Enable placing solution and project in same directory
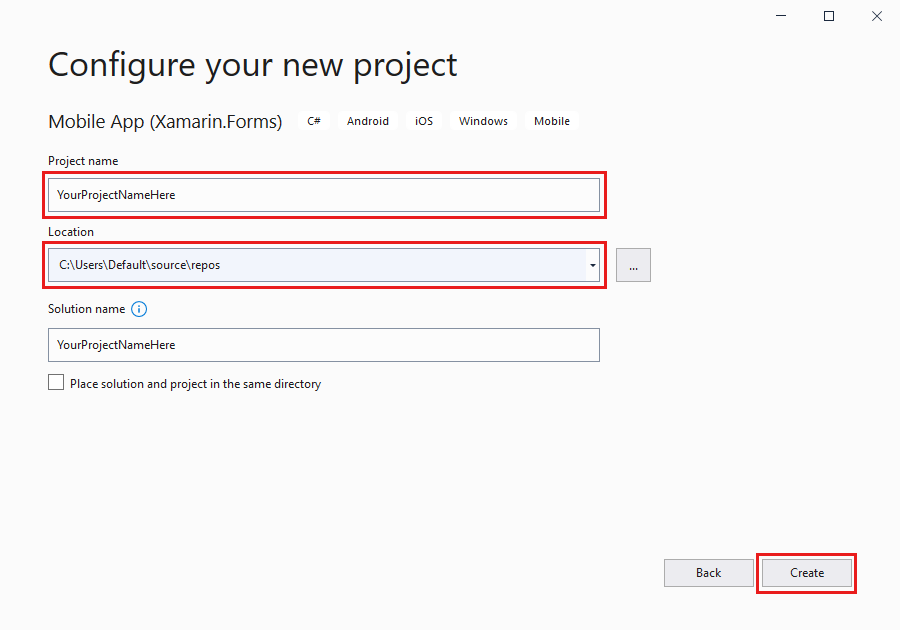Viewport: 900px width, 630px height. pos(56,383)
